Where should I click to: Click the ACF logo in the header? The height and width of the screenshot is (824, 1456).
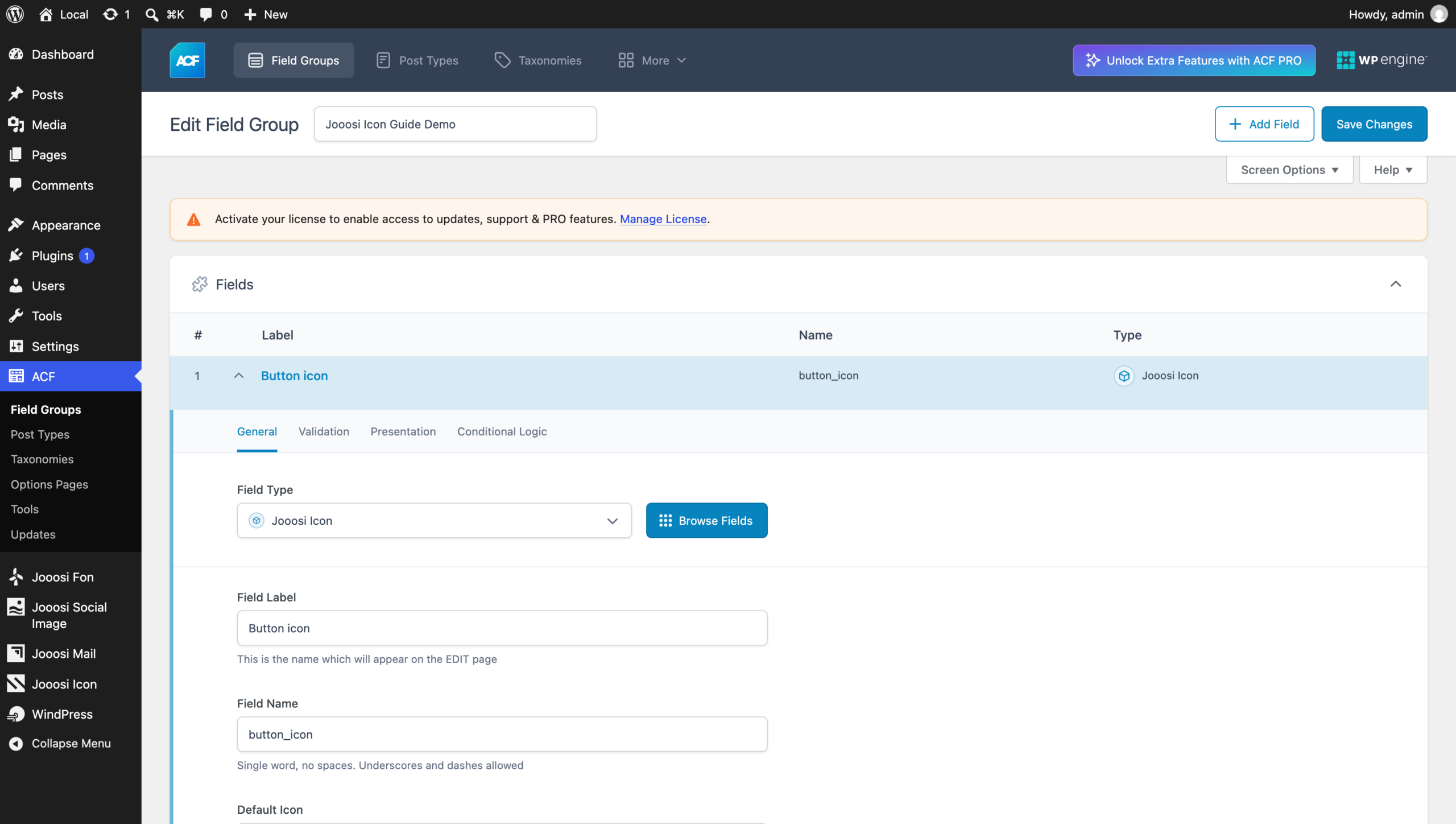pos(187,60)
